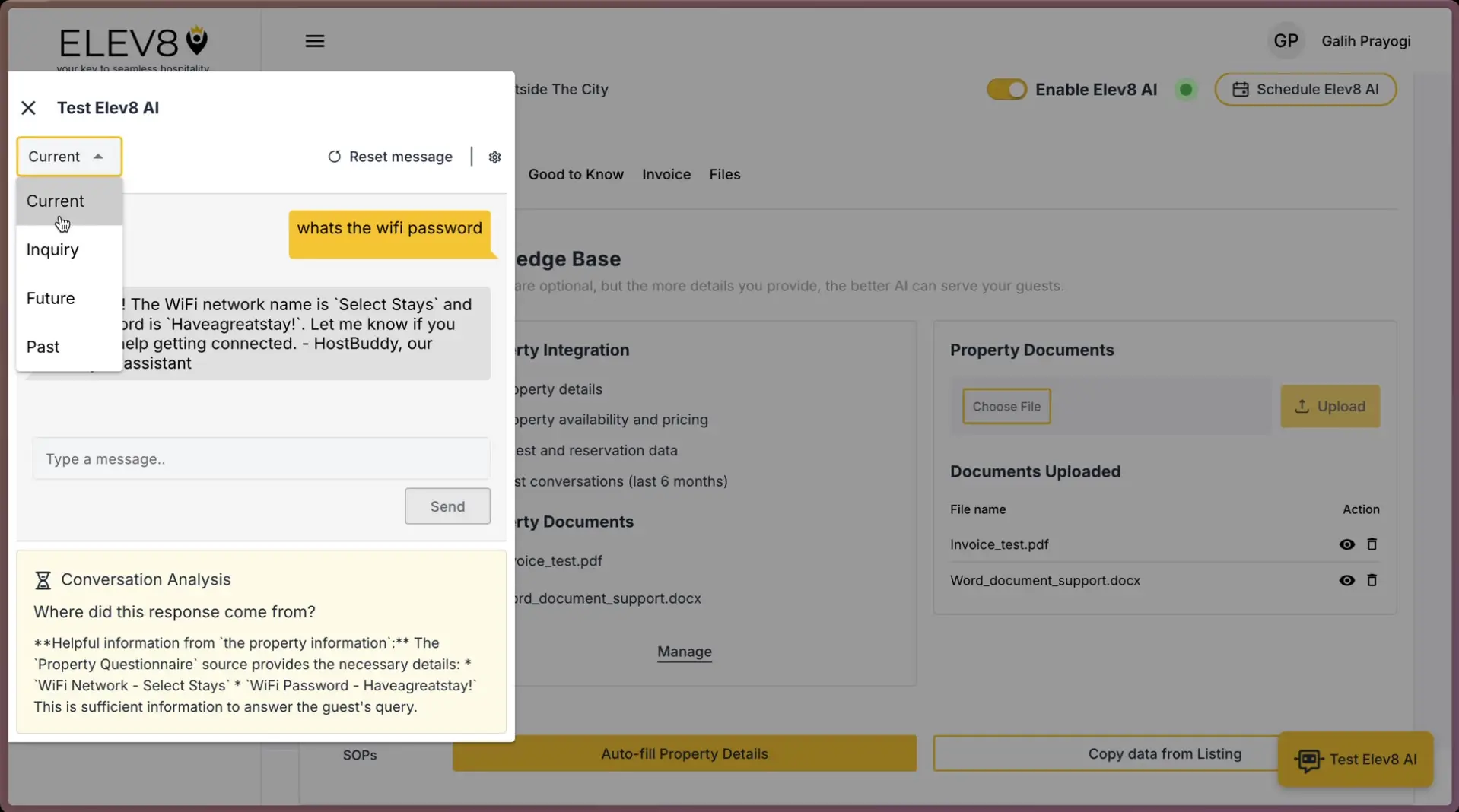The height and width of the screenshot is (812, 1459).
Task: Delete Invoice_test.pdf using its trash icon
Action: pyautogui.click(x=1372, y=544)
